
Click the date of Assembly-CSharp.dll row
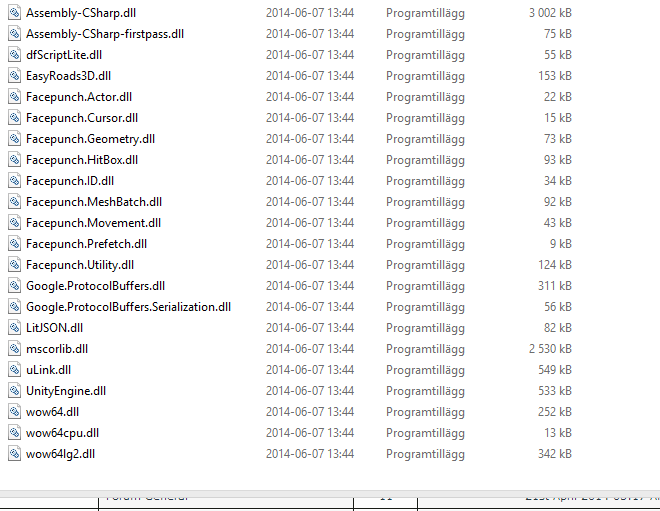point(310,13)
